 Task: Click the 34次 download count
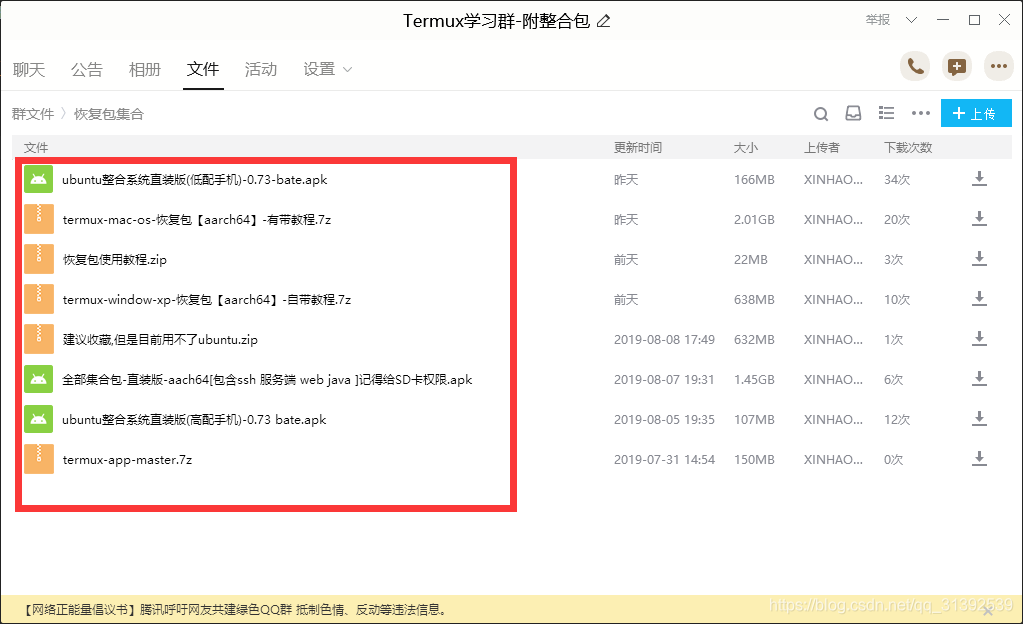pos(897,179)
